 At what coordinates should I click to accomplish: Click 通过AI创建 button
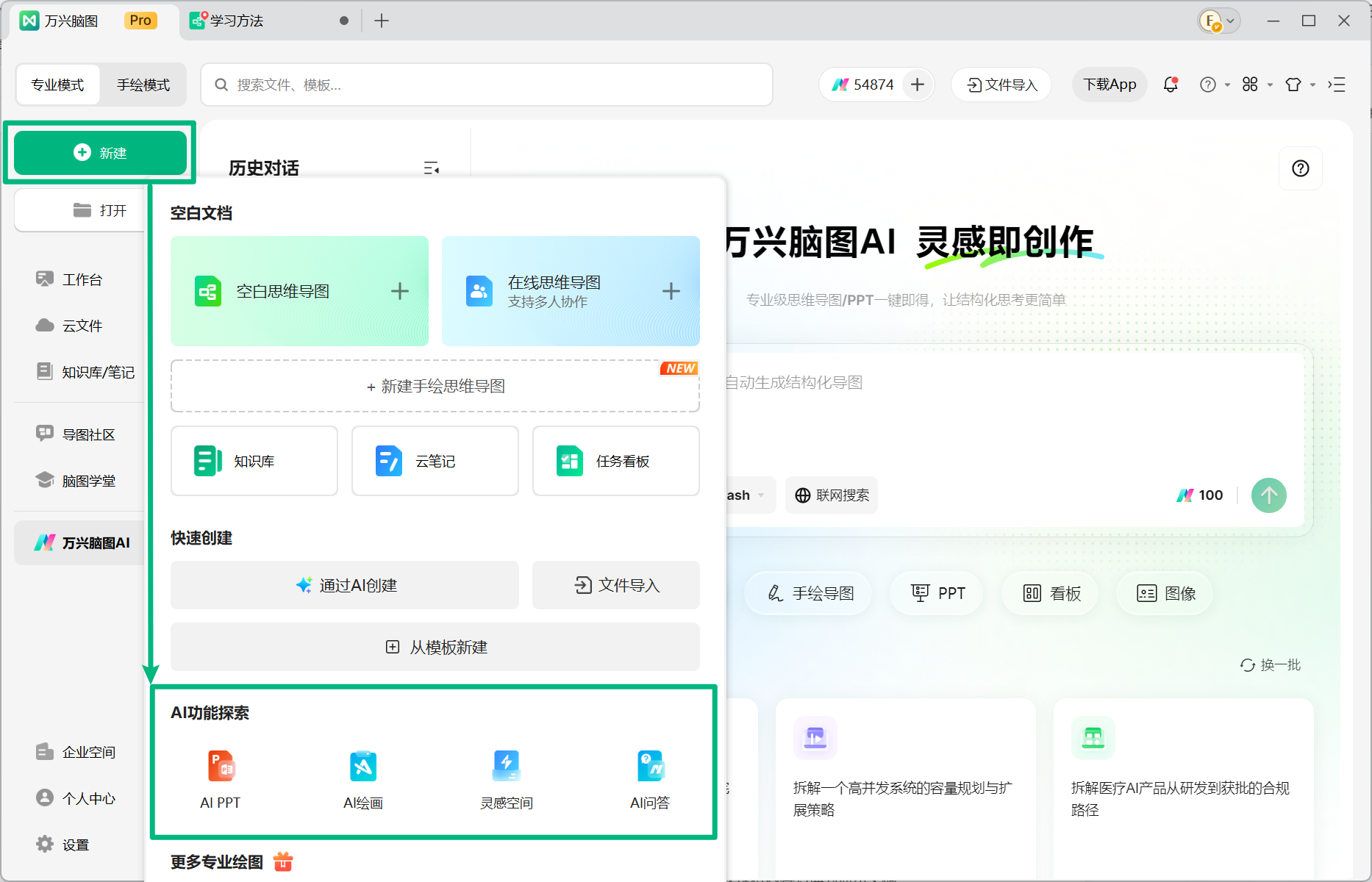coord(345,585)
